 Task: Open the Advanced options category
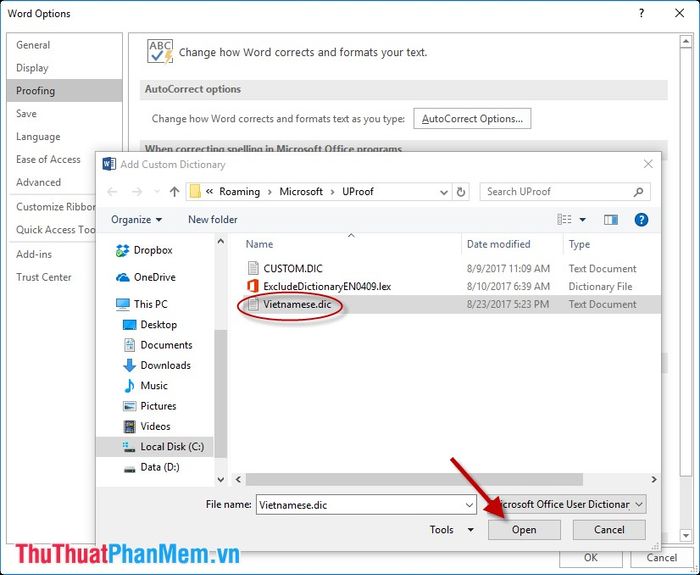52,182
